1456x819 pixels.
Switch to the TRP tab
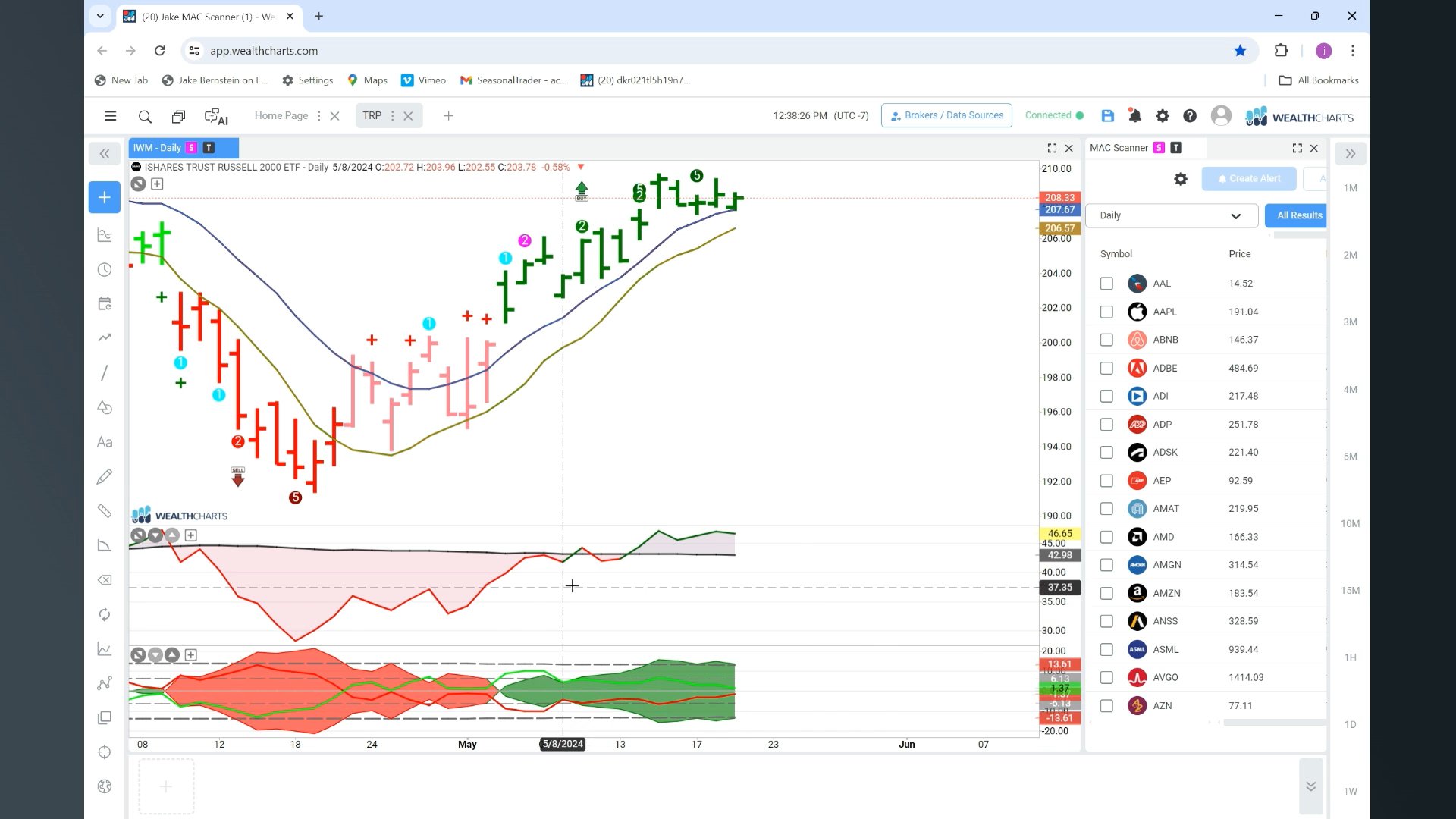tap(372, 115)
